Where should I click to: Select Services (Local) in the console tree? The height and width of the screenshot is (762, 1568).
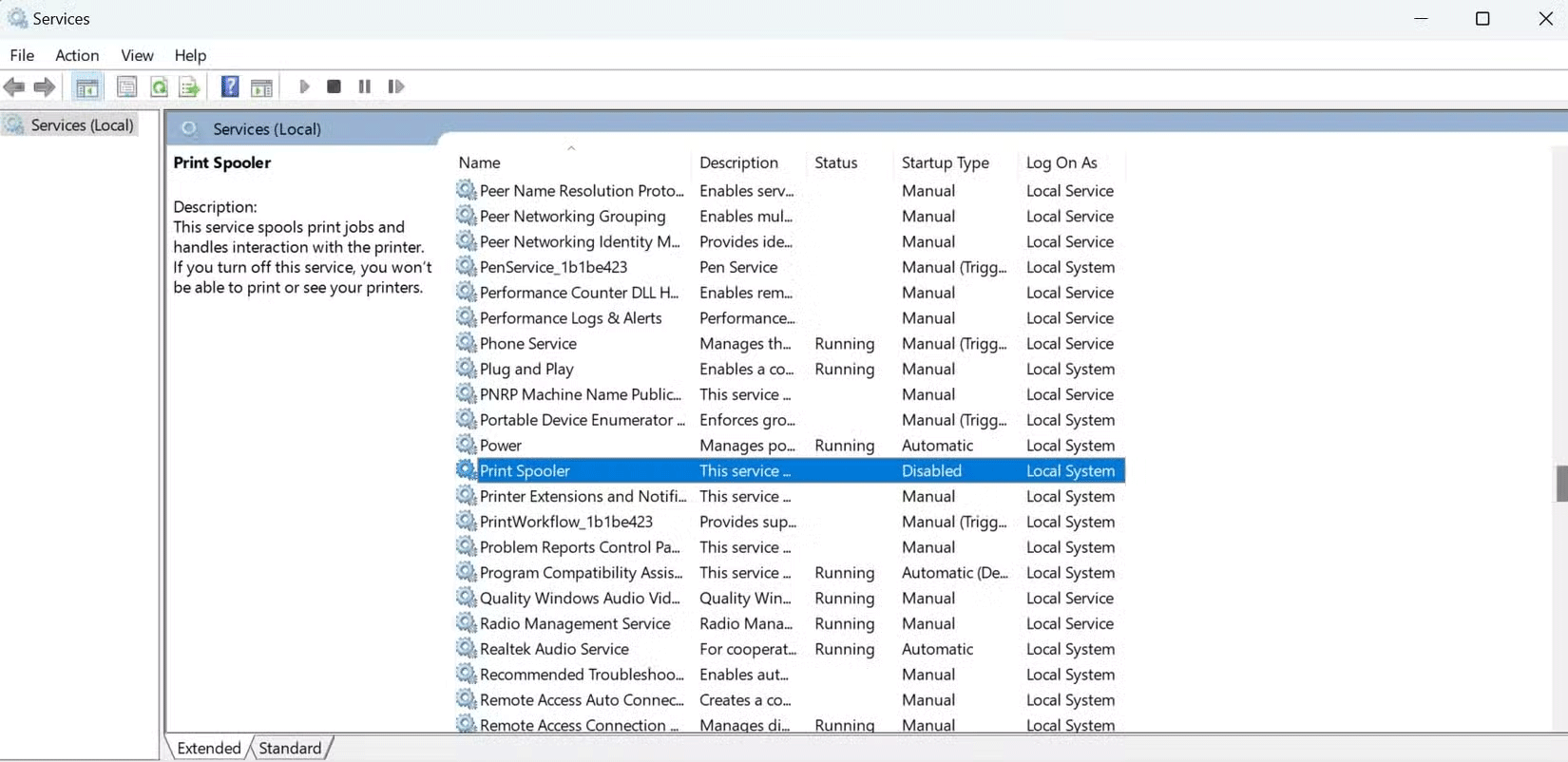coord(82,125)
